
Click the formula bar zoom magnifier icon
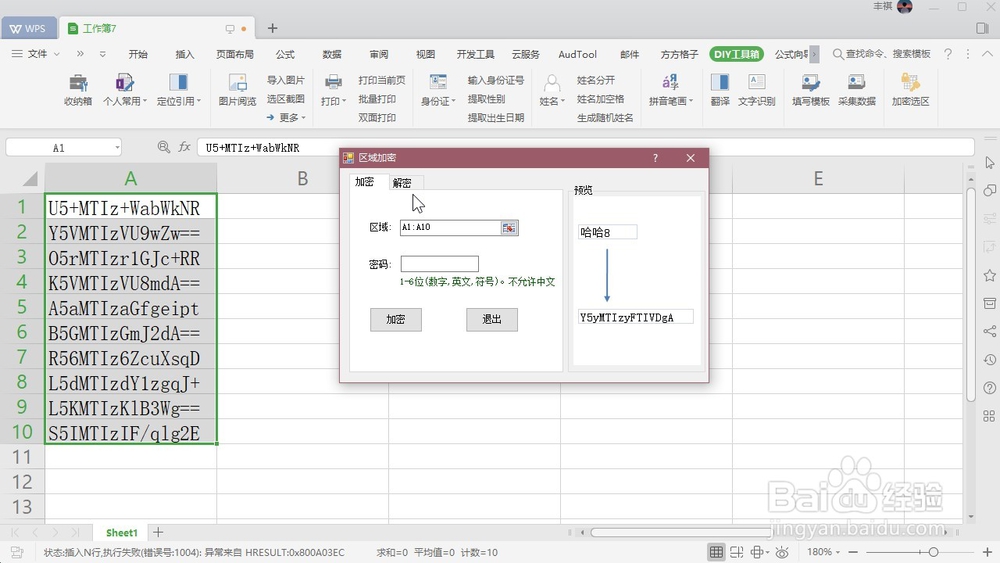[164, 147]
